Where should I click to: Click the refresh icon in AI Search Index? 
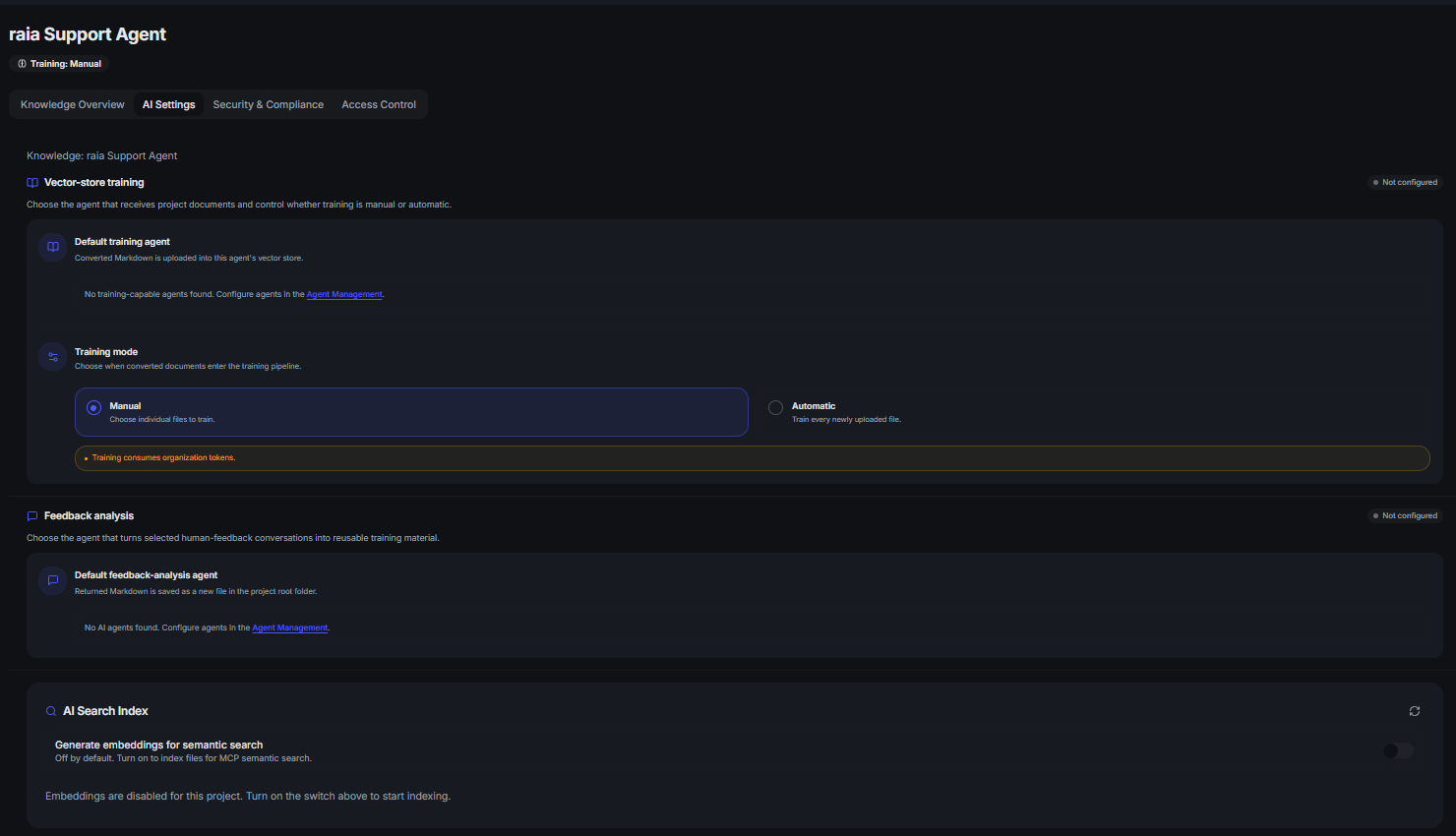click(1415, 711)
